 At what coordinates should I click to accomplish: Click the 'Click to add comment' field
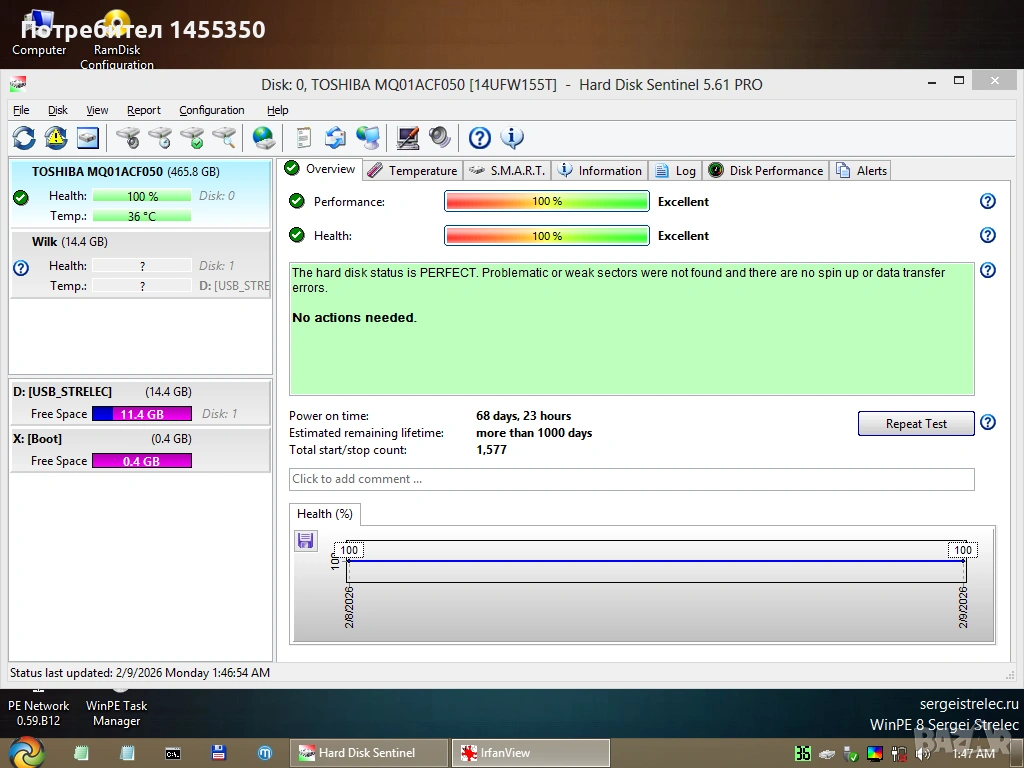tap(631, 479)
